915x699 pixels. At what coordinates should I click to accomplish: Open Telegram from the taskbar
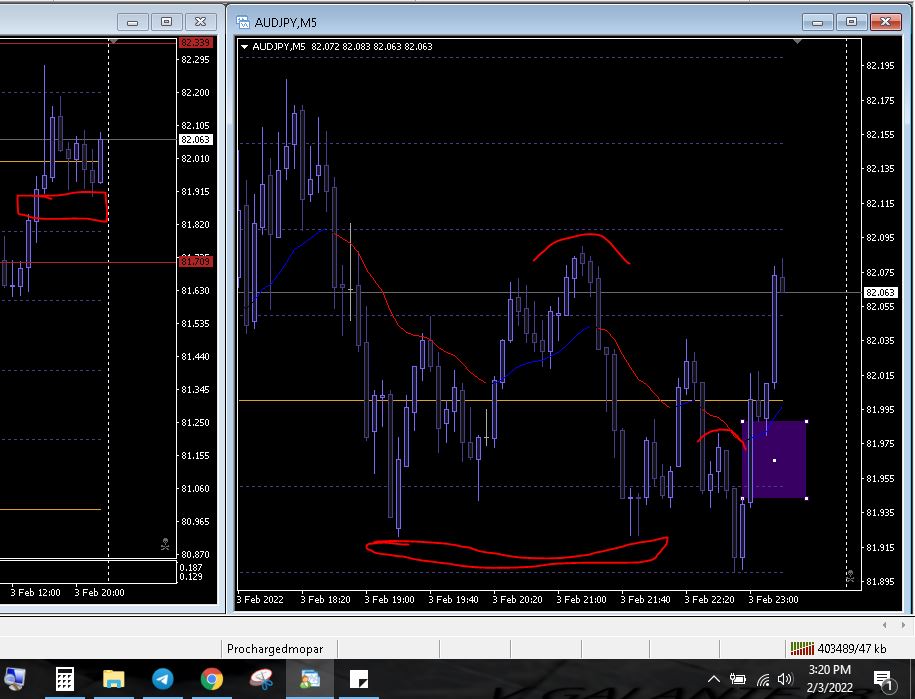click(163, 679)
